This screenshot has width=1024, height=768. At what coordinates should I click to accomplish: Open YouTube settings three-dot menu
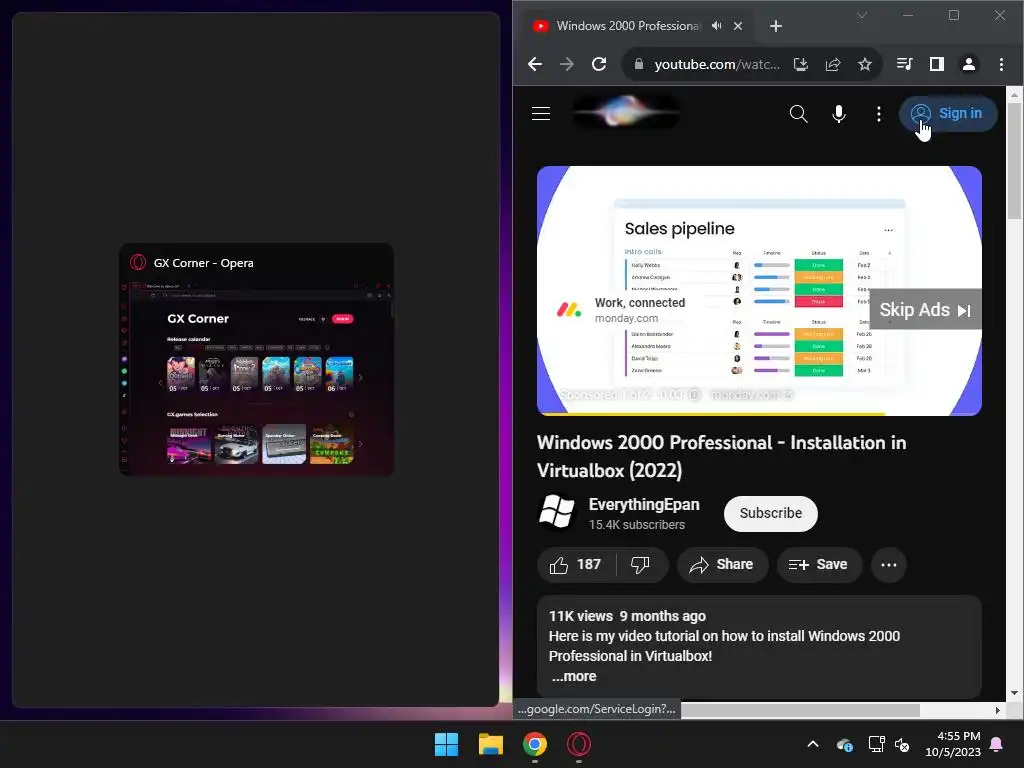tap(878, 114)
